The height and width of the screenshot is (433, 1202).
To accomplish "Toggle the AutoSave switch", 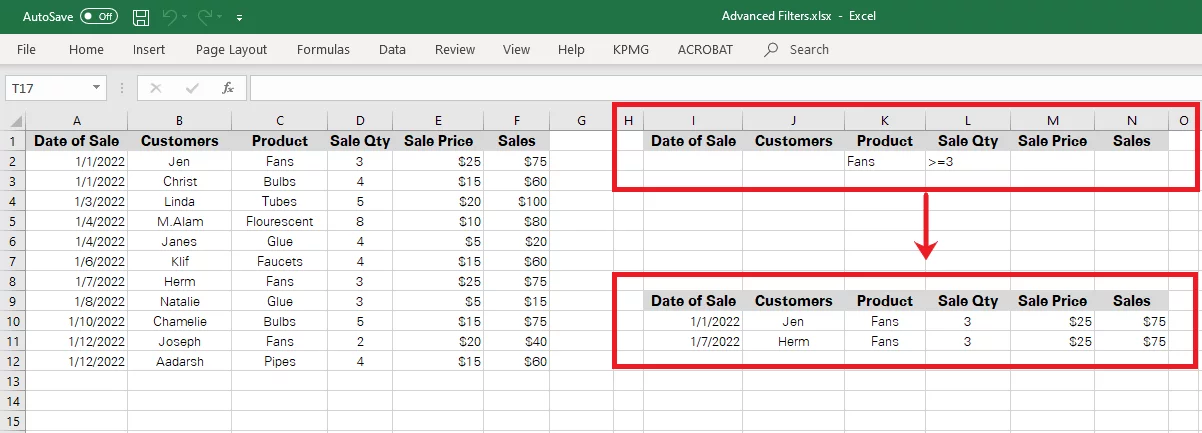I will pyautogui.click(x=98, y=17).
